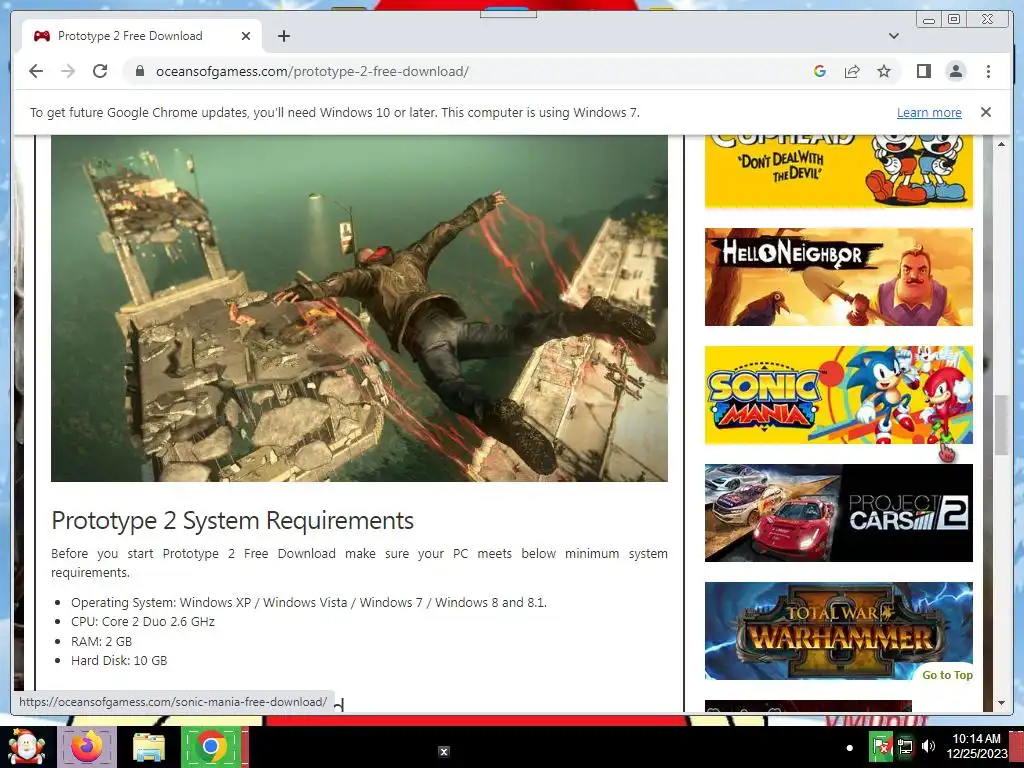The width and height of the screenshot is (1024, 768).
Task: Click the Operating System requirement line
Action: (x=309, y=602)
